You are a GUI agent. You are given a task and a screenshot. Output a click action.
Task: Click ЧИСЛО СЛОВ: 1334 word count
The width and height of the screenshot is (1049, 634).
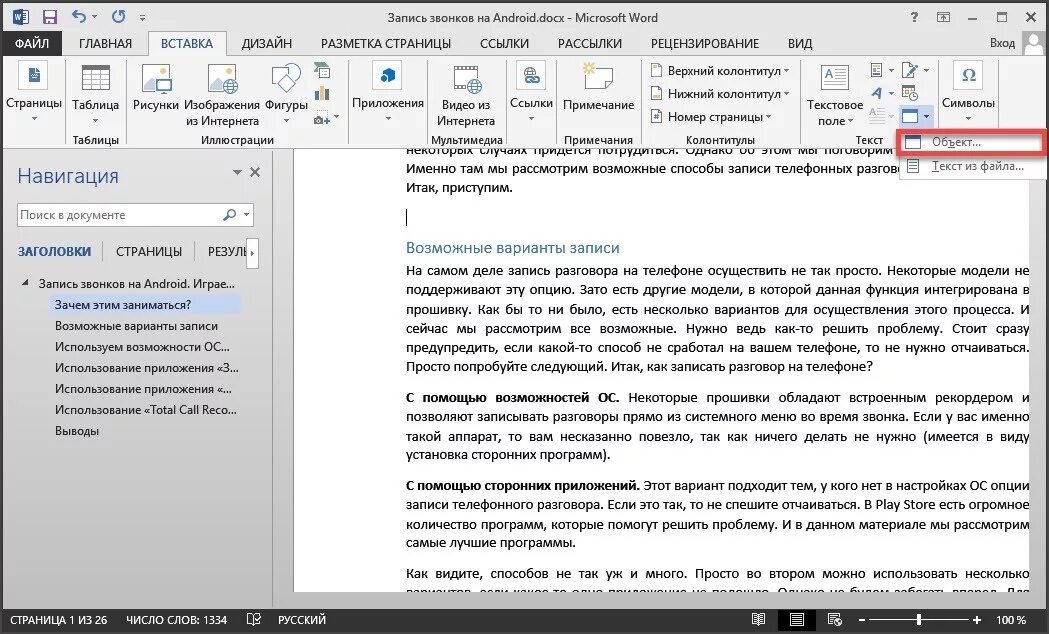point(177,620)
